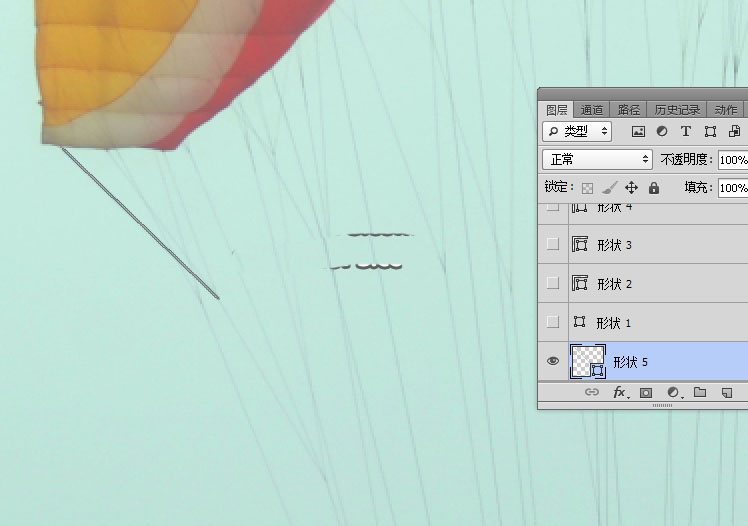Click the lock all padlock icon

coord(654,188)
